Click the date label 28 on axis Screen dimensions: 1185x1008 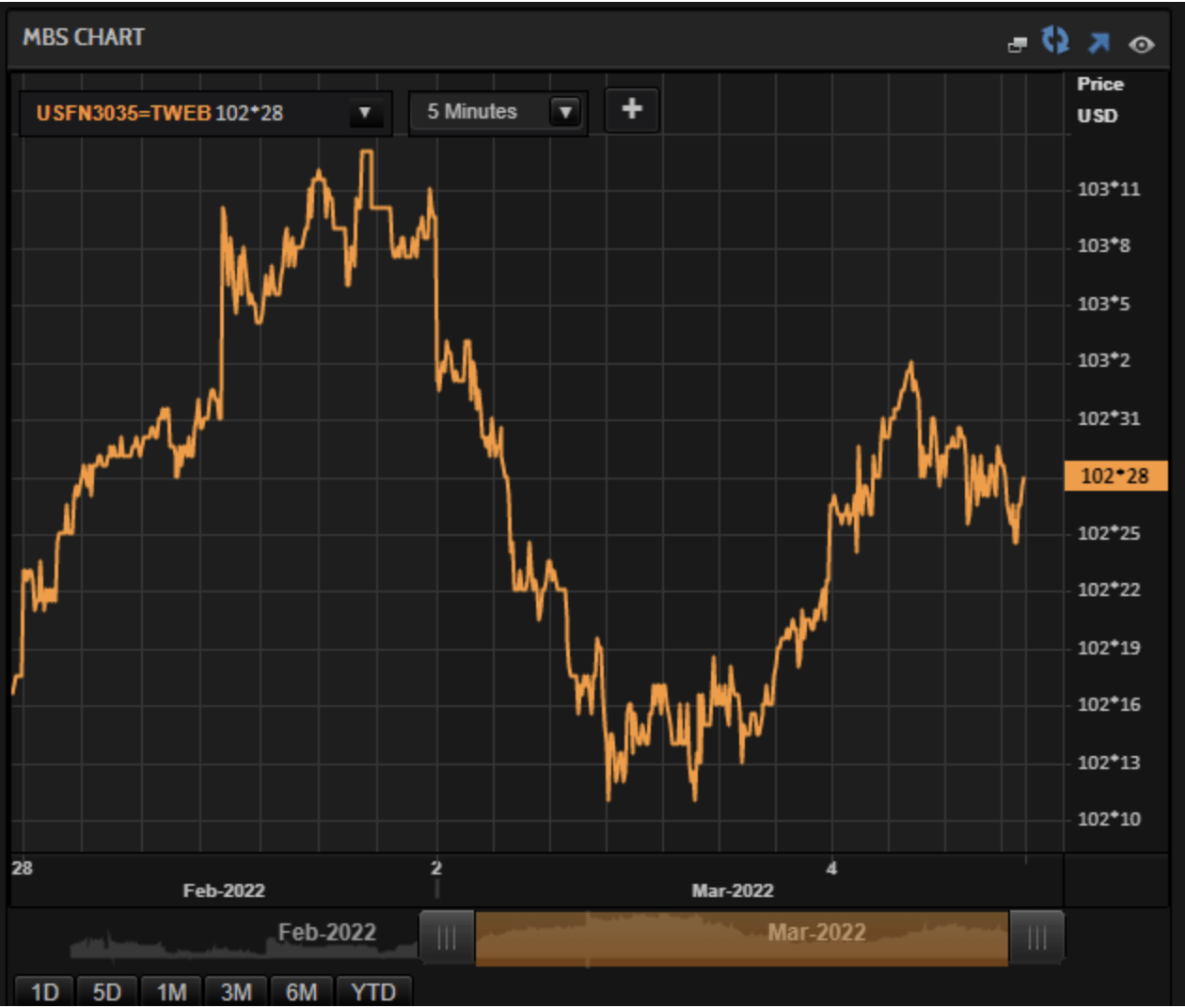[x=22, y=868]
